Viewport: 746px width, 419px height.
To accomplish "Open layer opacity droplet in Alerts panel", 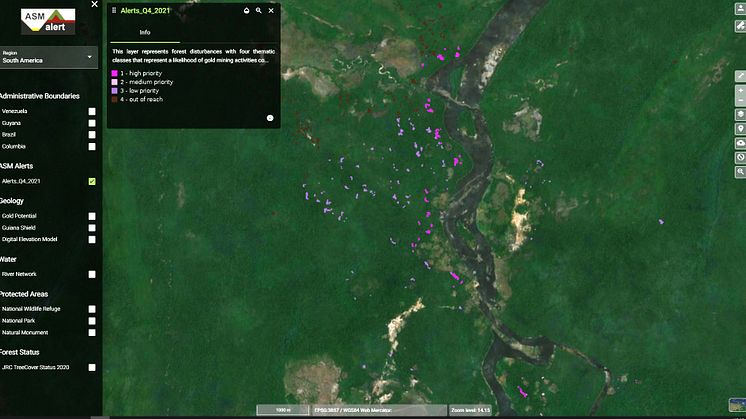I will click(x=246, y=10).
